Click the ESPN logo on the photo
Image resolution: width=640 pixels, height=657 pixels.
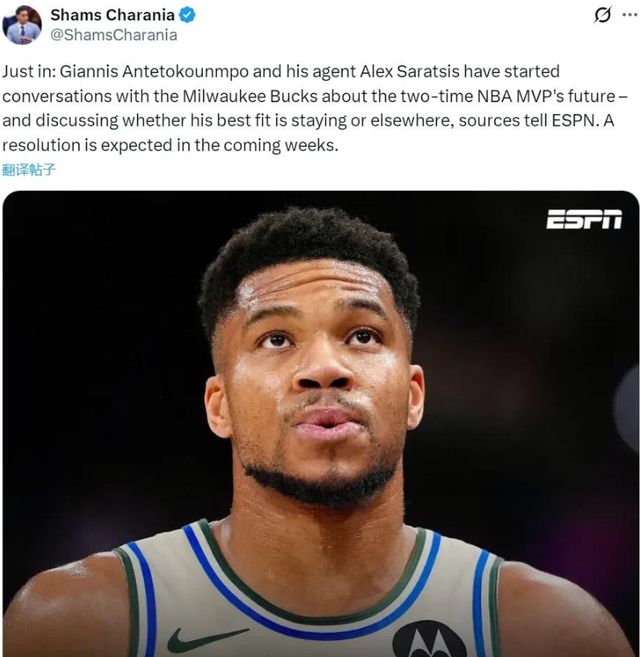(x=584, y=219)
